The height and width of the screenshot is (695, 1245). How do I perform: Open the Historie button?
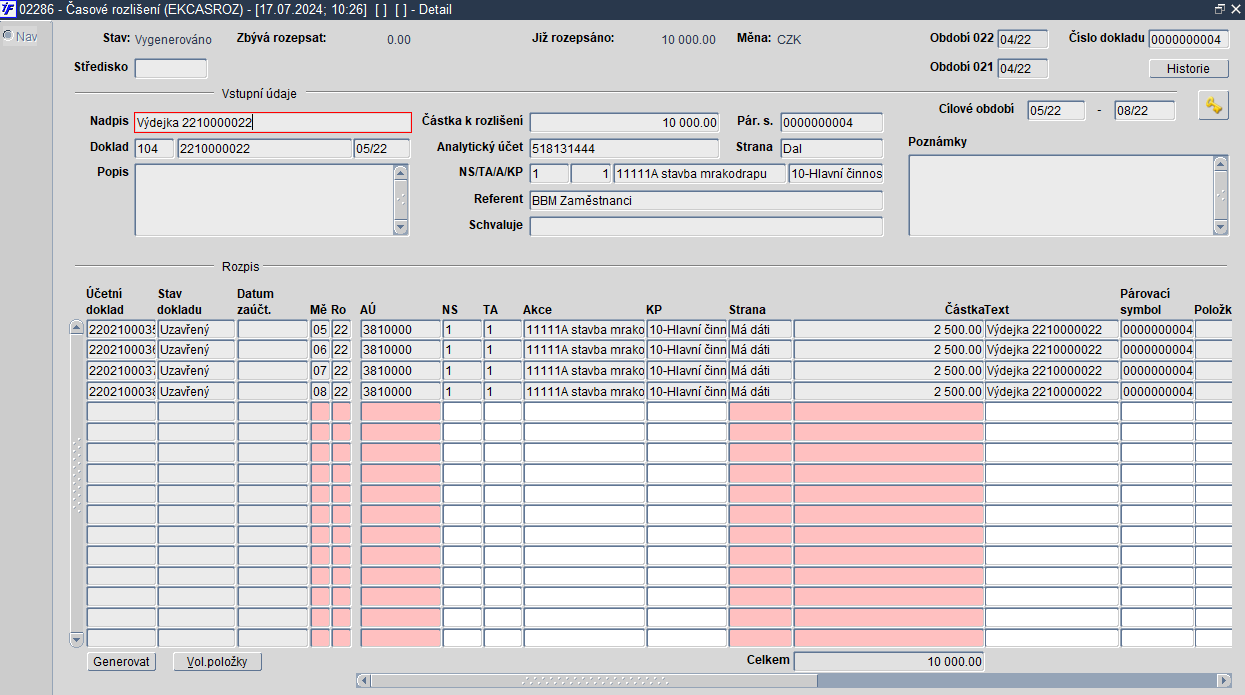click(1188, 69)
